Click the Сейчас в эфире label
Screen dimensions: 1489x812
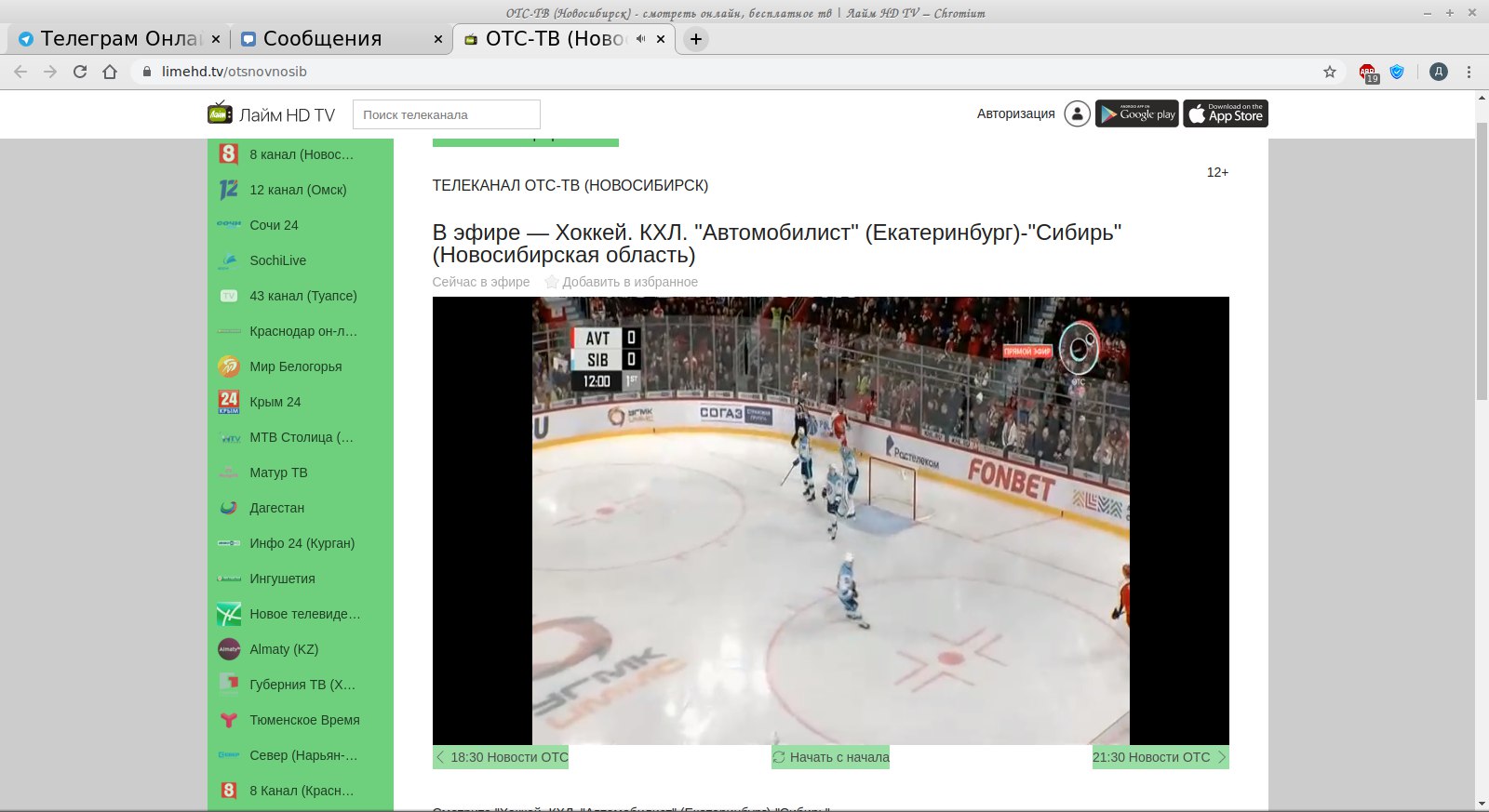pyautogui.click(x=481, y=282)
